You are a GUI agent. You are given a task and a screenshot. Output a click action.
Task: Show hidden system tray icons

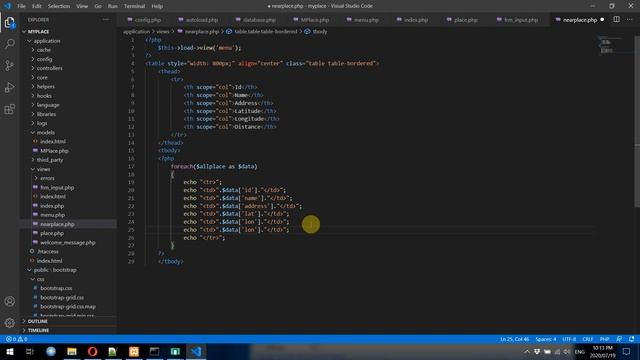pyautogui.click(x=527, y=351)
